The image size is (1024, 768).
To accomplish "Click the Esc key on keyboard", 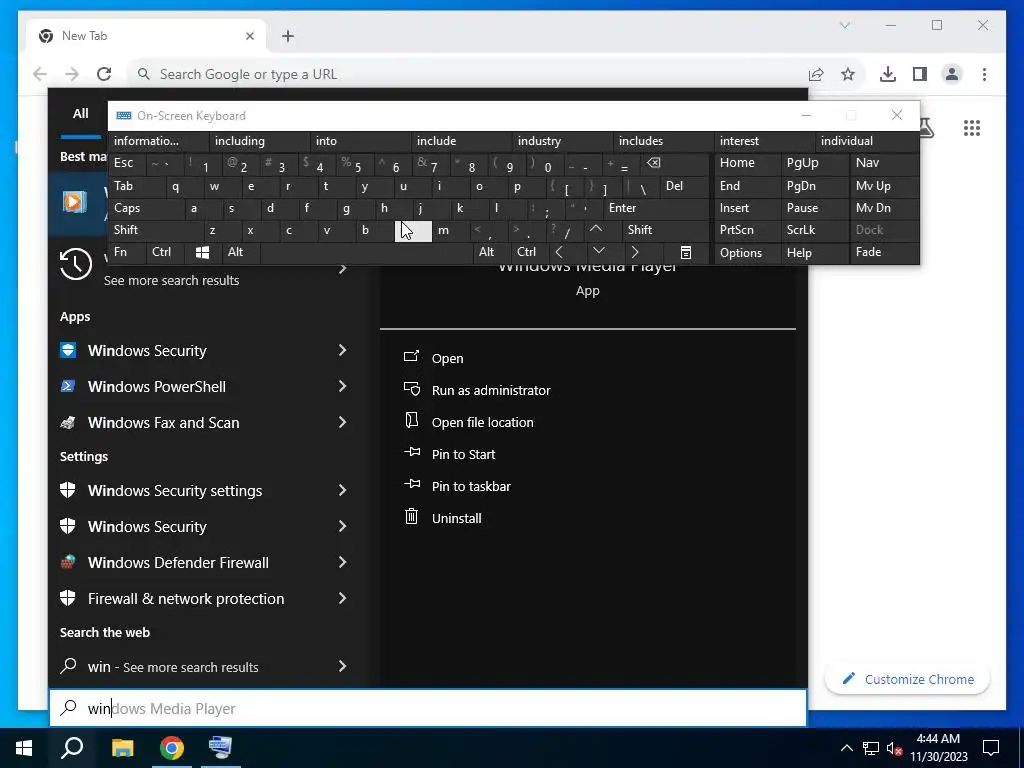I will click(127, 163).
